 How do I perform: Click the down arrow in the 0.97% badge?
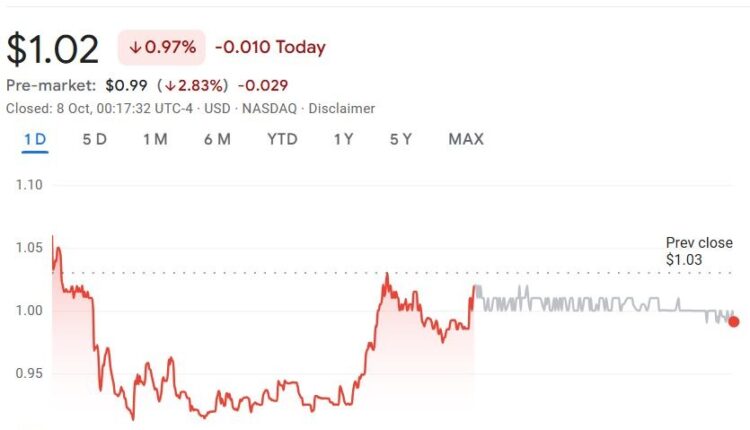[135, 47]
